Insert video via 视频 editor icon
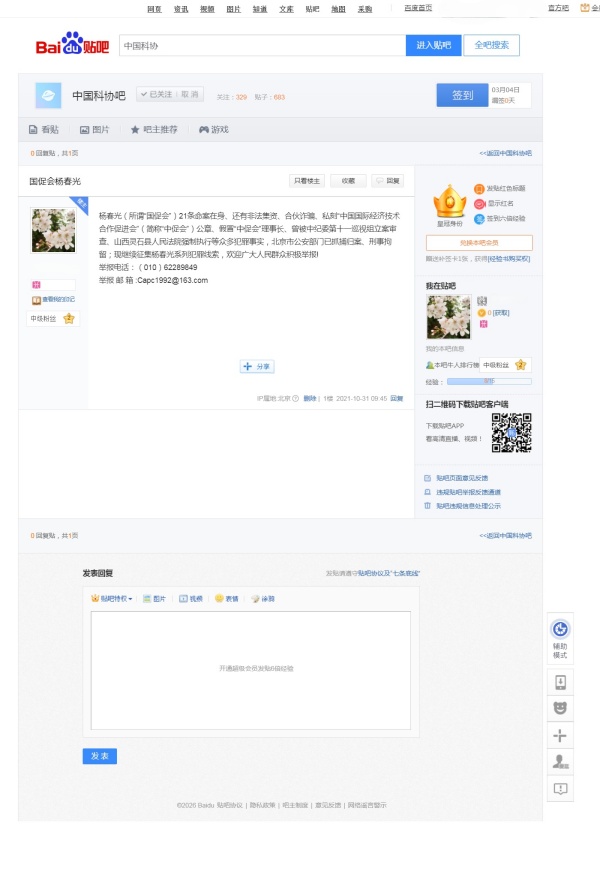The width and height of the screenshot is (600, 883). coord(190,599)
